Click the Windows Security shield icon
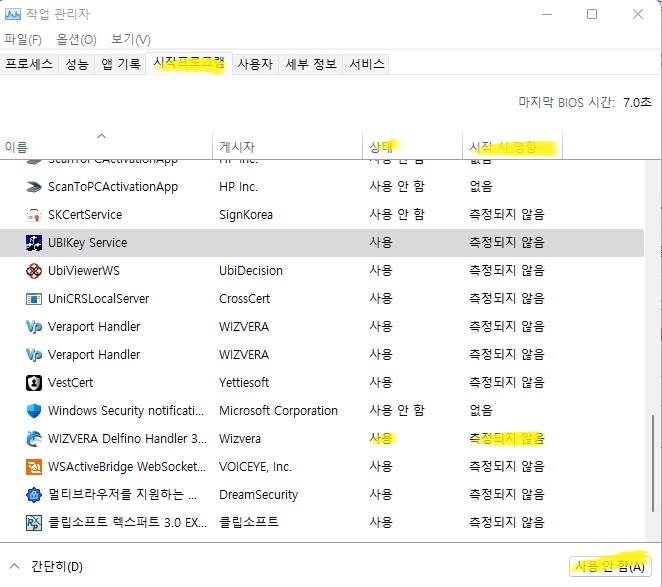This screenshot has width=662, height=587. pos(34,410)
